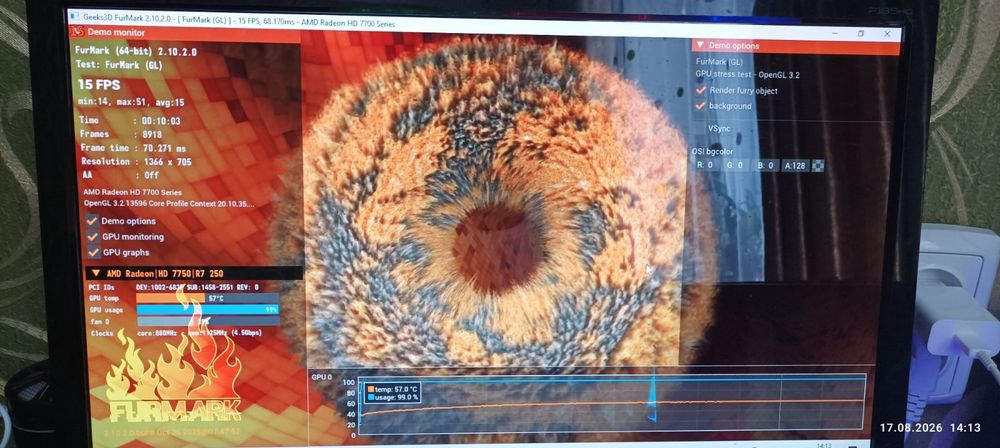Image resolution: width=1000 pixels, height=448 pixels.
Task: Uncheck the Demo options checkbox
Action: click(x=92, y=221)
